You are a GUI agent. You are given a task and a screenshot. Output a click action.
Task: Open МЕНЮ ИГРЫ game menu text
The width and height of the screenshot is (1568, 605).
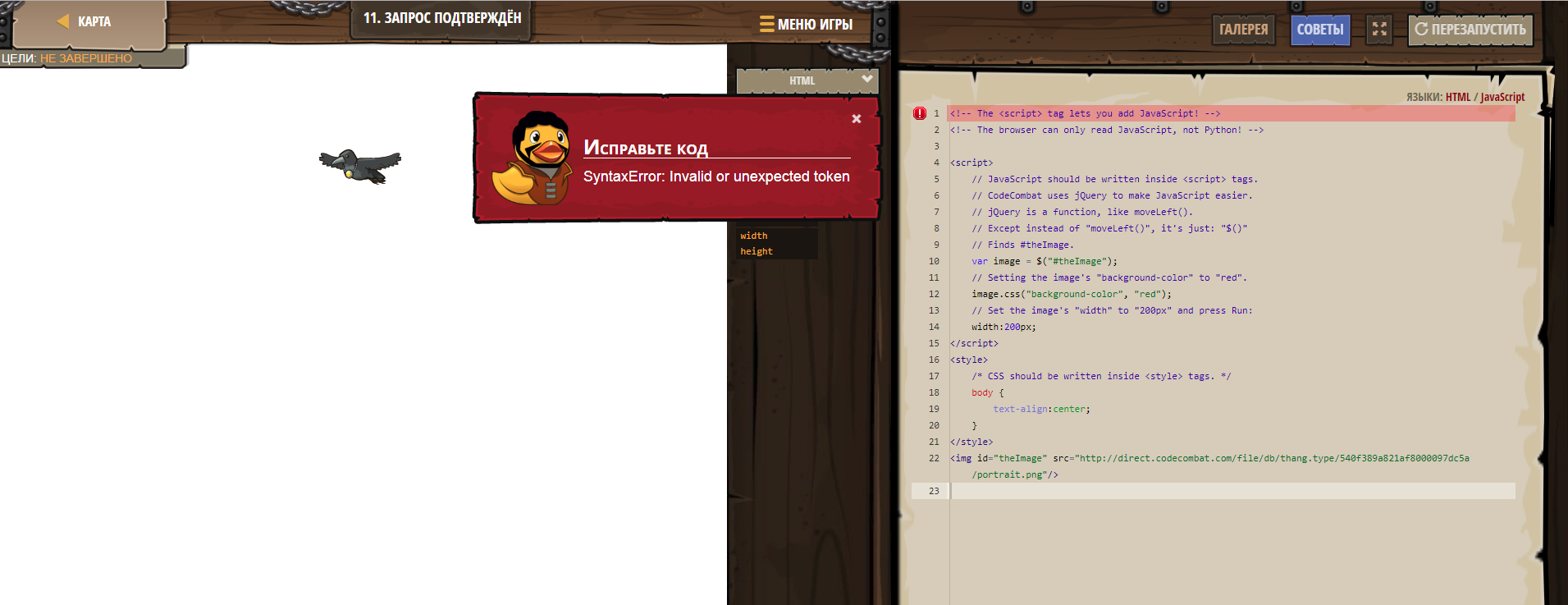(815, 25)
